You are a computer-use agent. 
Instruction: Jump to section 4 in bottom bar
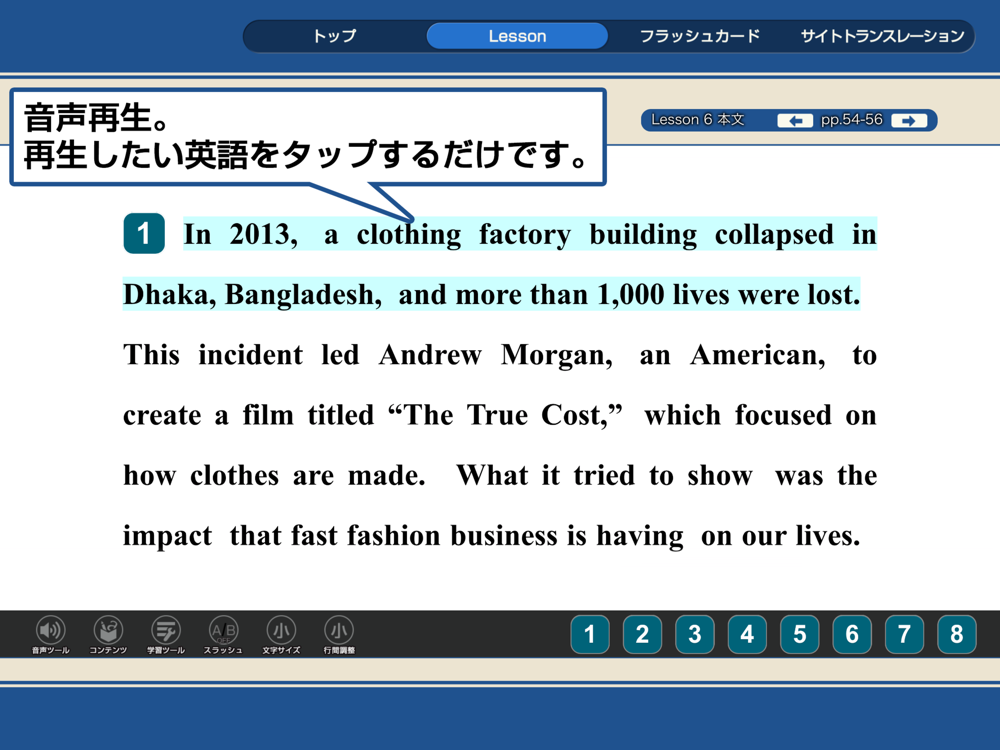pyautogui.click(x=747, y=635)
